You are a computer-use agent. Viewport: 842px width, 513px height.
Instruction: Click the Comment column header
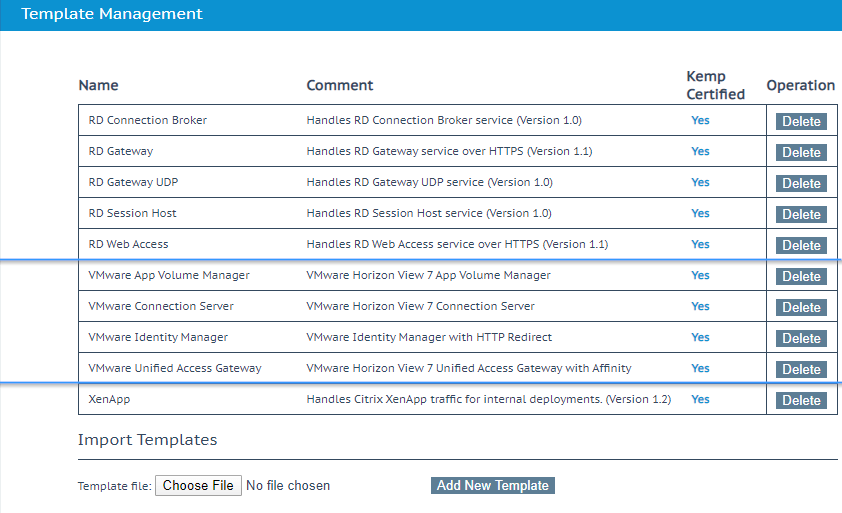pos(340,86)
